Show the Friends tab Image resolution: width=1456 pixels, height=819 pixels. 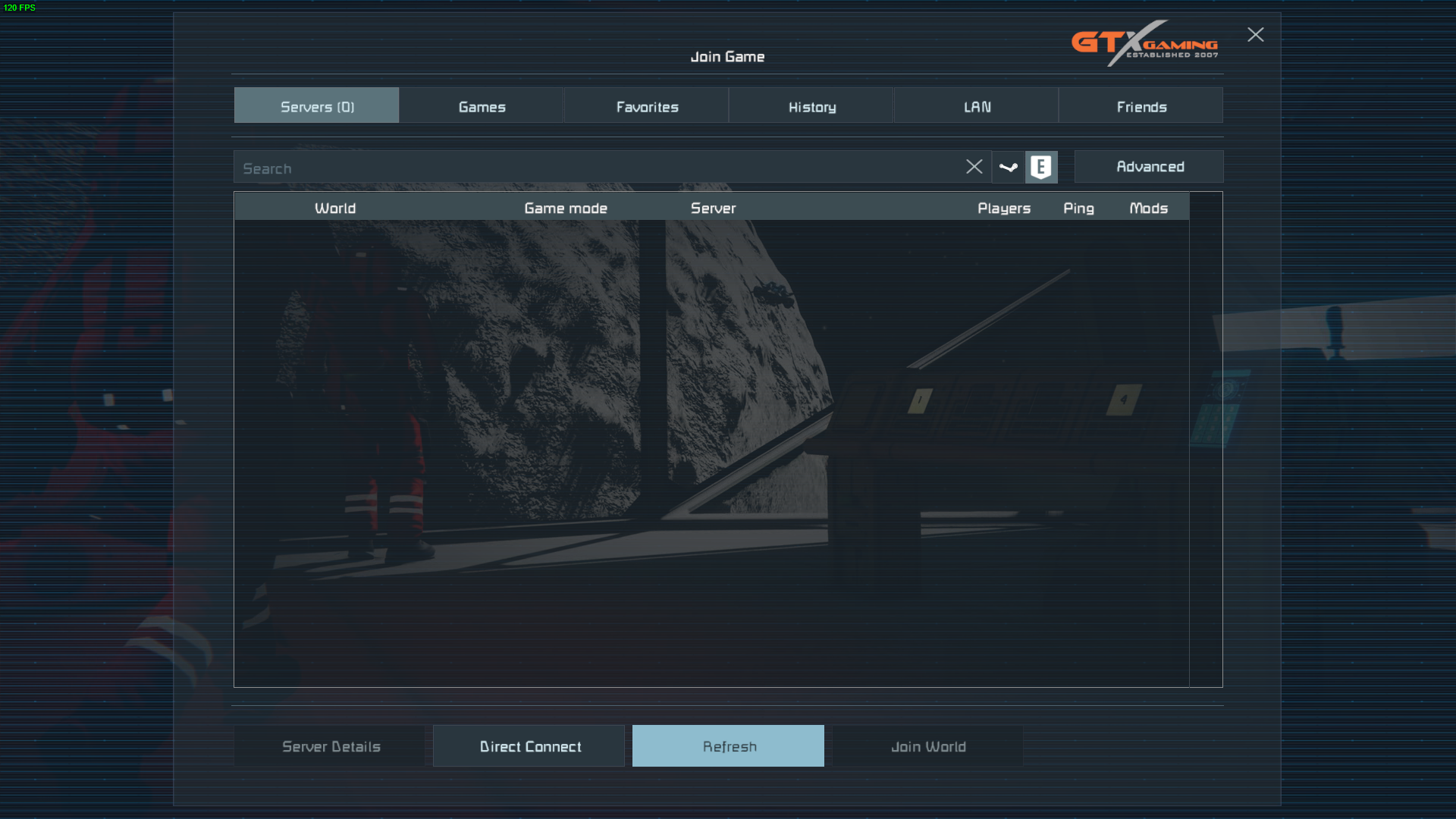point(1141,107)
